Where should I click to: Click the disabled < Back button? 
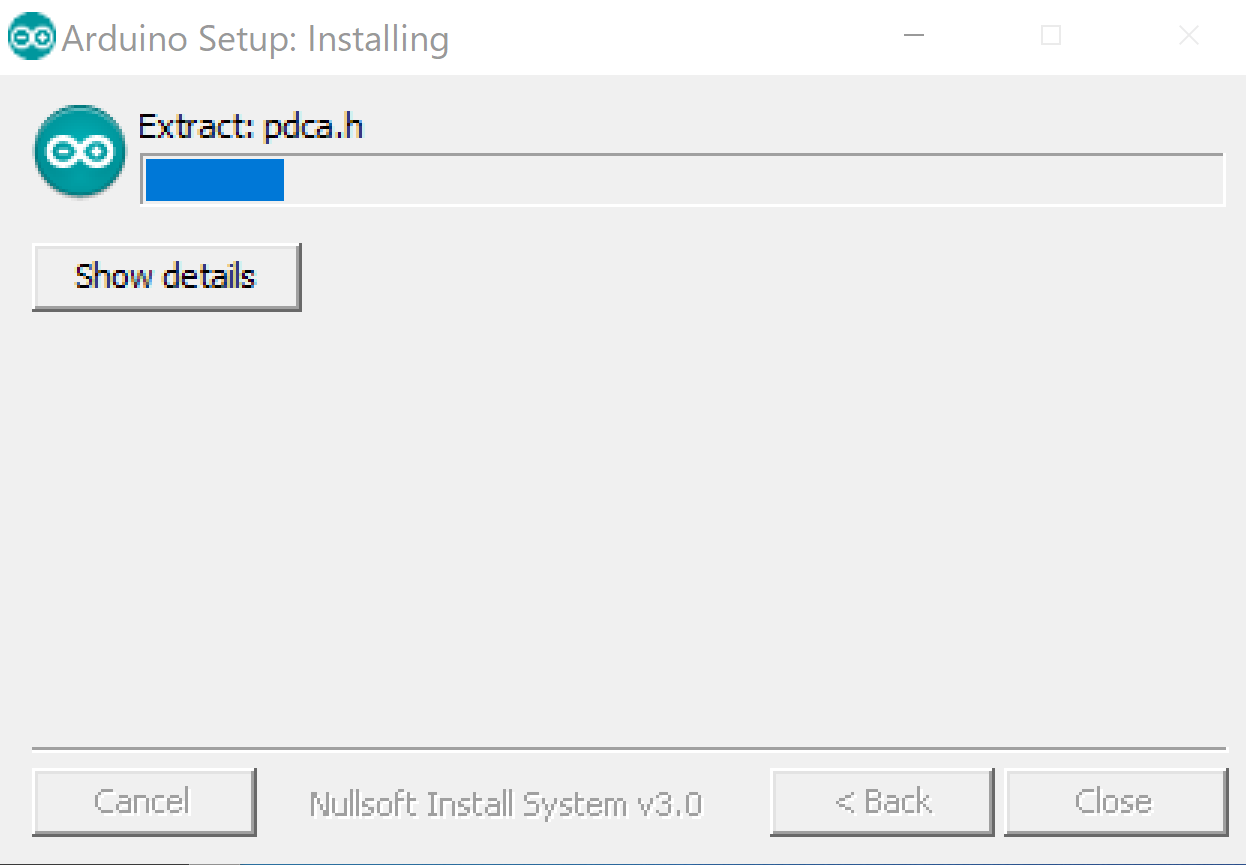(x=882, y=802)
